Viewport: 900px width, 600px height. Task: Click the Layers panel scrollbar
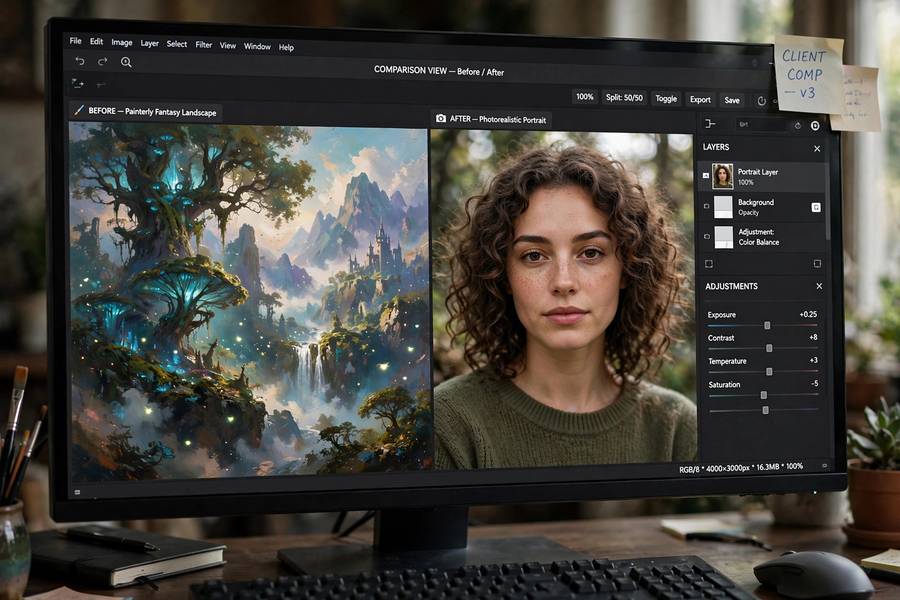coord(828,201)
